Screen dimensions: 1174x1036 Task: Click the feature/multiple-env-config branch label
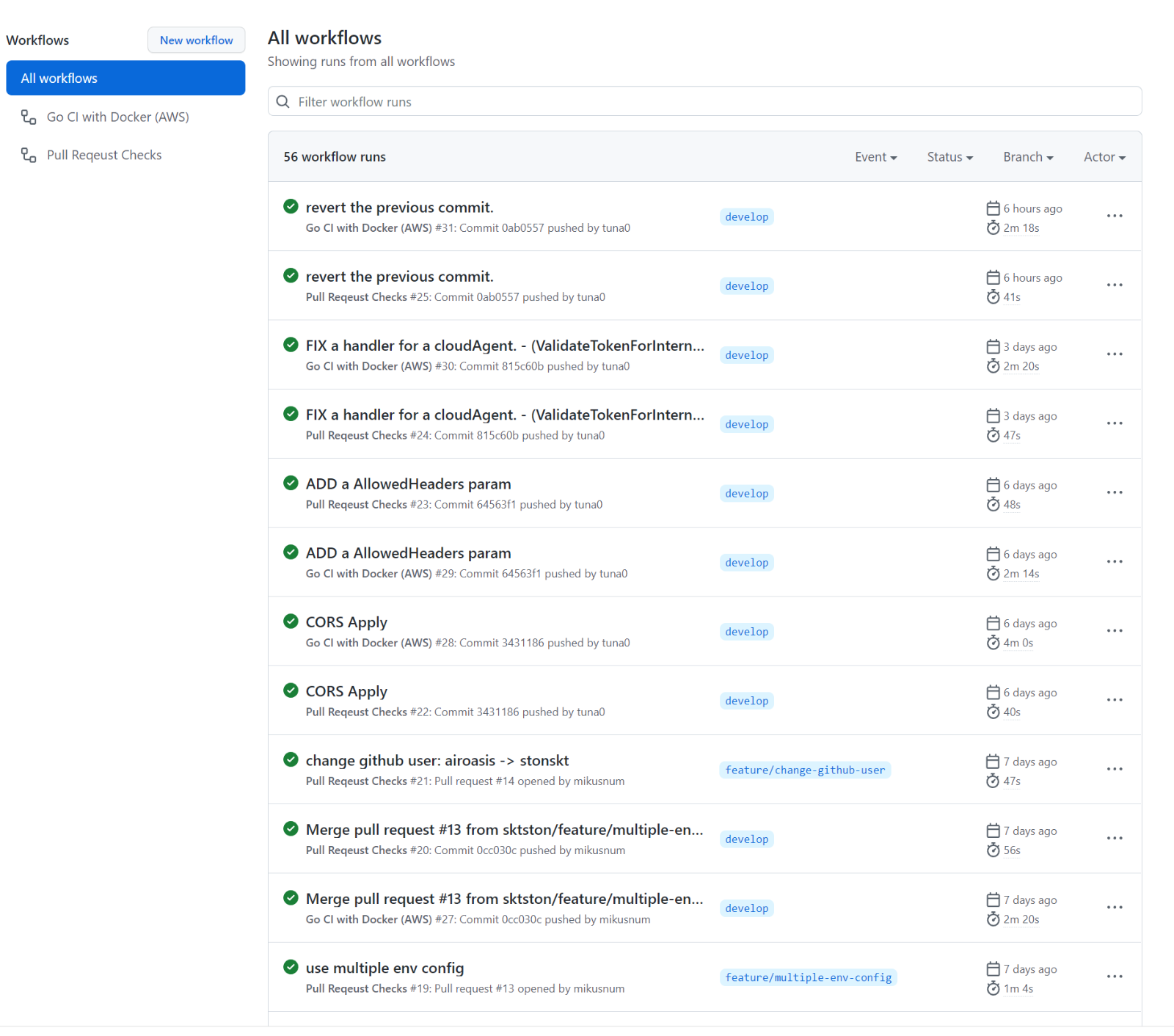[x=809, y=977]
